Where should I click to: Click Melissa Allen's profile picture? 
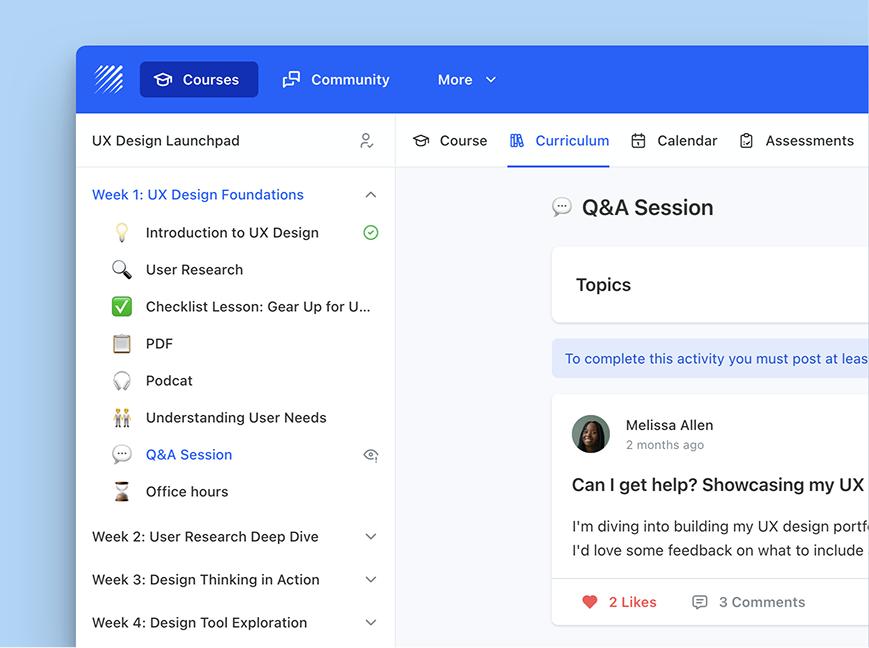pos(590,434)
